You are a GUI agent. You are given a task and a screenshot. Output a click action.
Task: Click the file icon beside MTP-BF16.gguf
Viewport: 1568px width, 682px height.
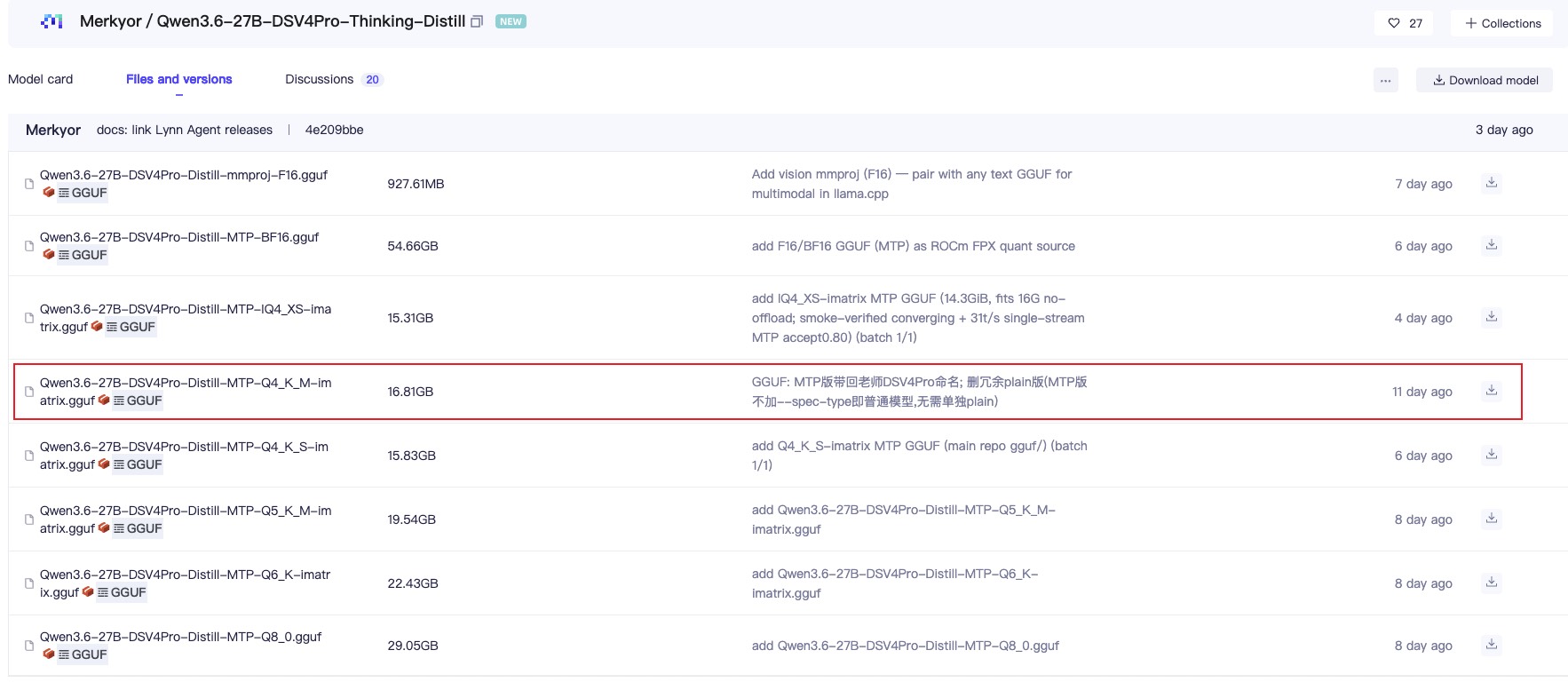point(29,246)
